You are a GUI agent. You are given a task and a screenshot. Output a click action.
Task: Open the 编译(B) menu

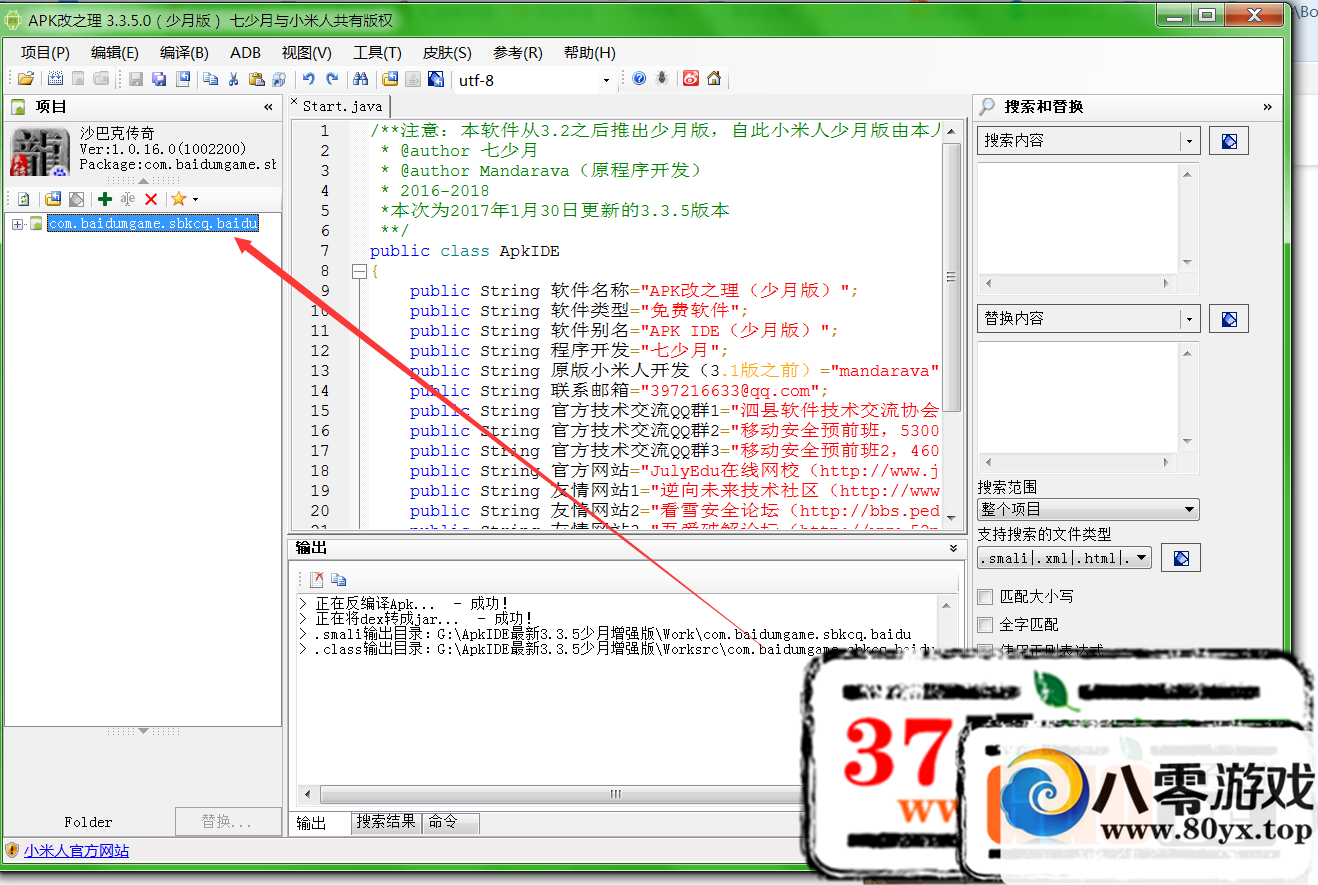click(x=184, y=53)
